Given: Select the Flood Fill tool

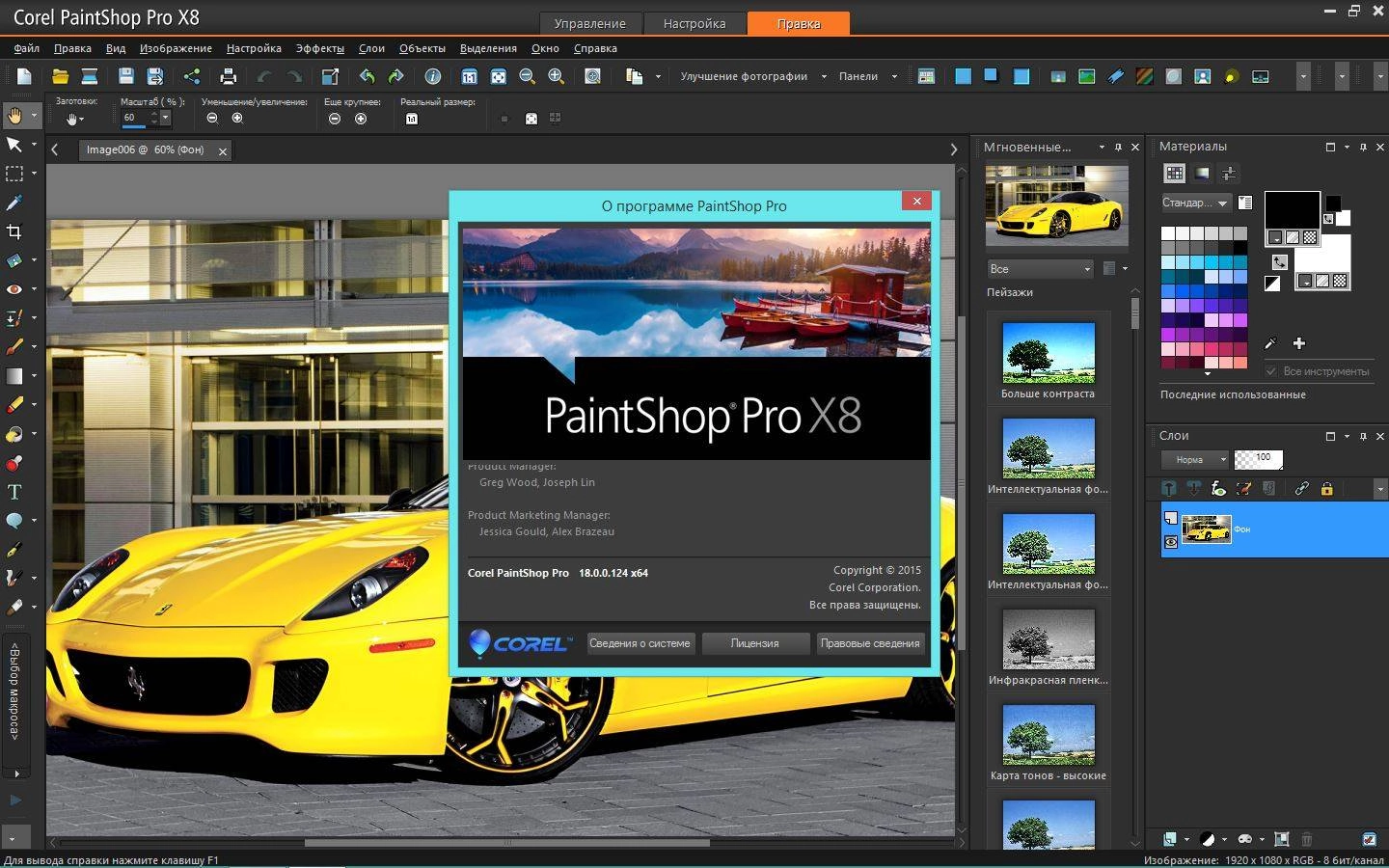Looking at the screenshot, I should tap(14, 434).
